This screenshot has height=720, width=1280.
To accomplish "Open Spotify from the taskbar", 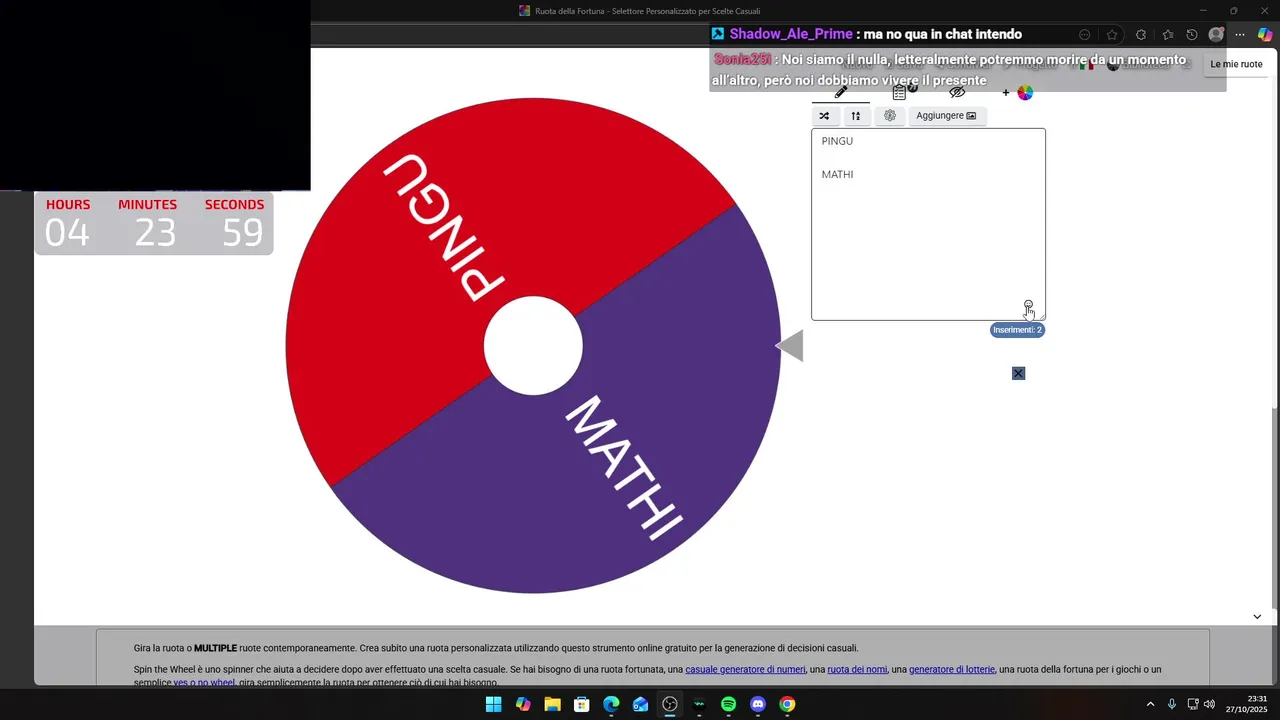I will tap(729, 704).
